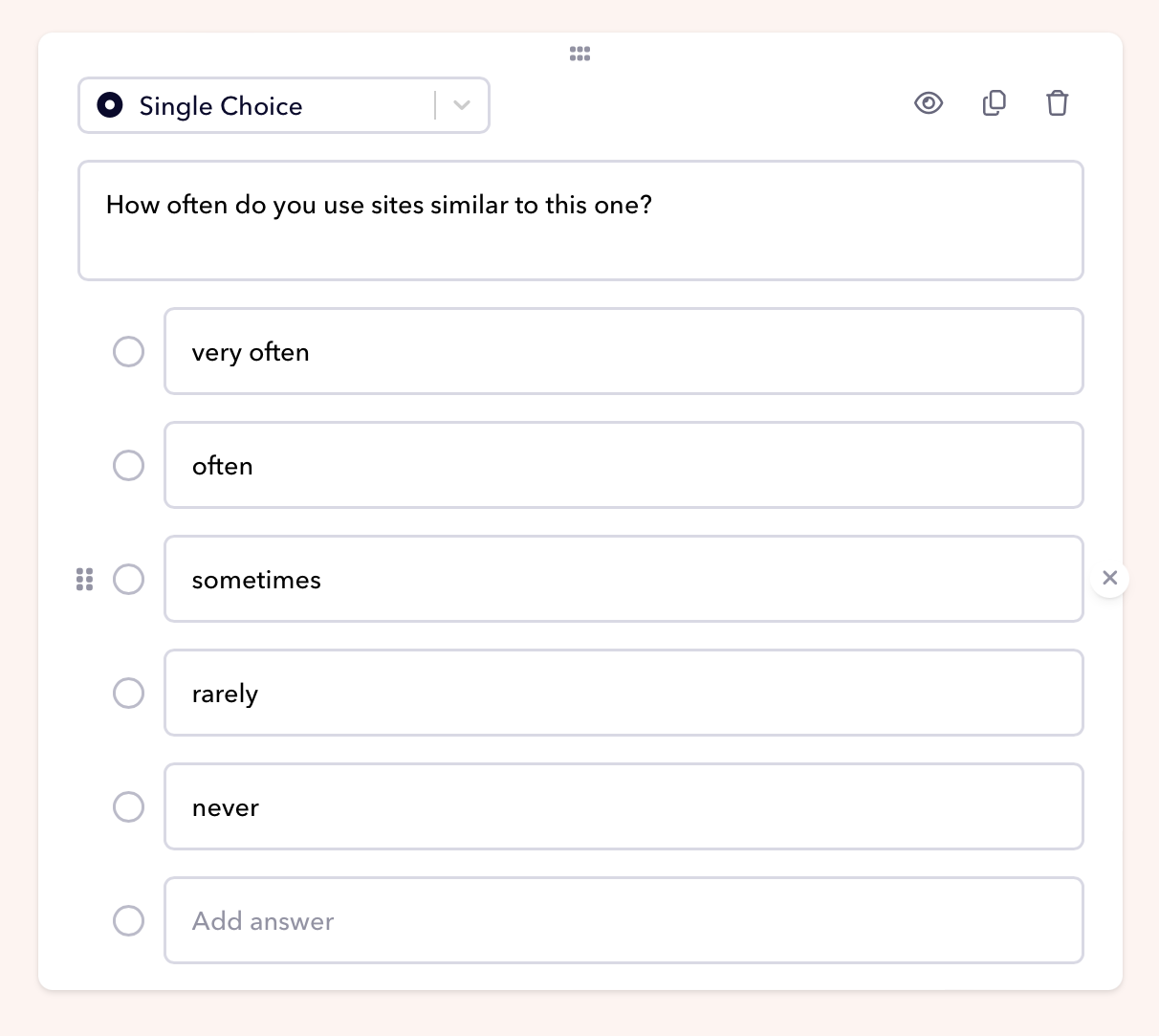The image size is (1159, 1036).
Task: Select the 'very often' radio button
Action: coord(129,352)
